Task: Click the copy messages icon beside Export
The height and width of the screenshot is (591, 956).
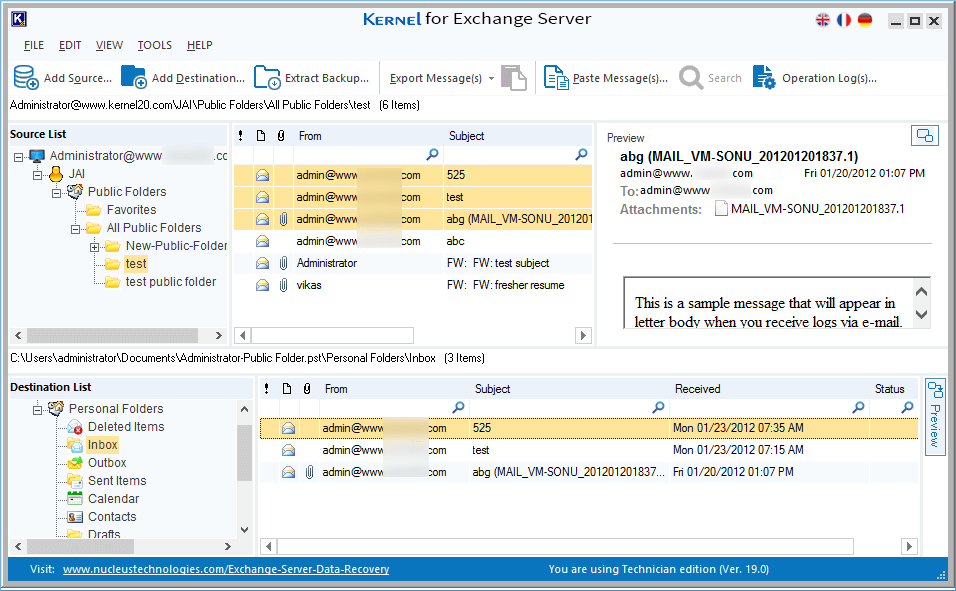Action: 513,78
